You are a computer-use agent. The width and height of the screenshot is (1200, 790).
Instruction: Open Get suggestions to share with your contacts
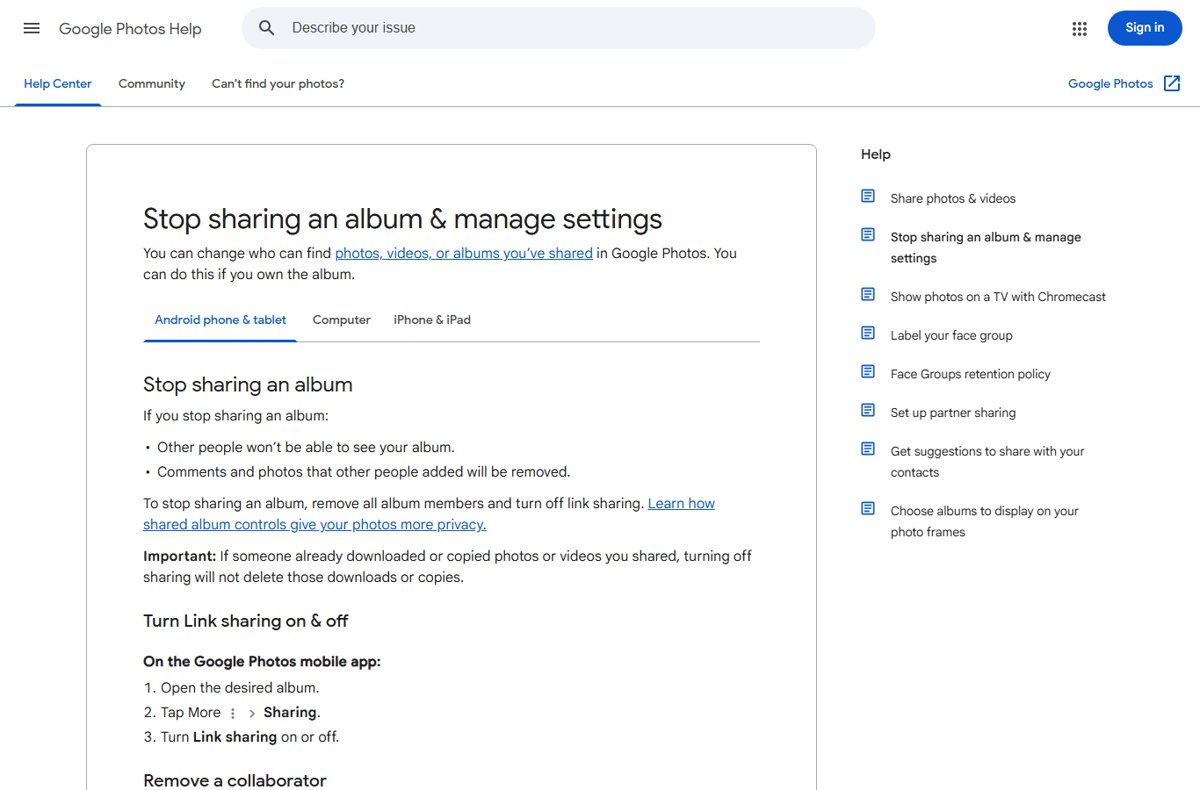987,462
